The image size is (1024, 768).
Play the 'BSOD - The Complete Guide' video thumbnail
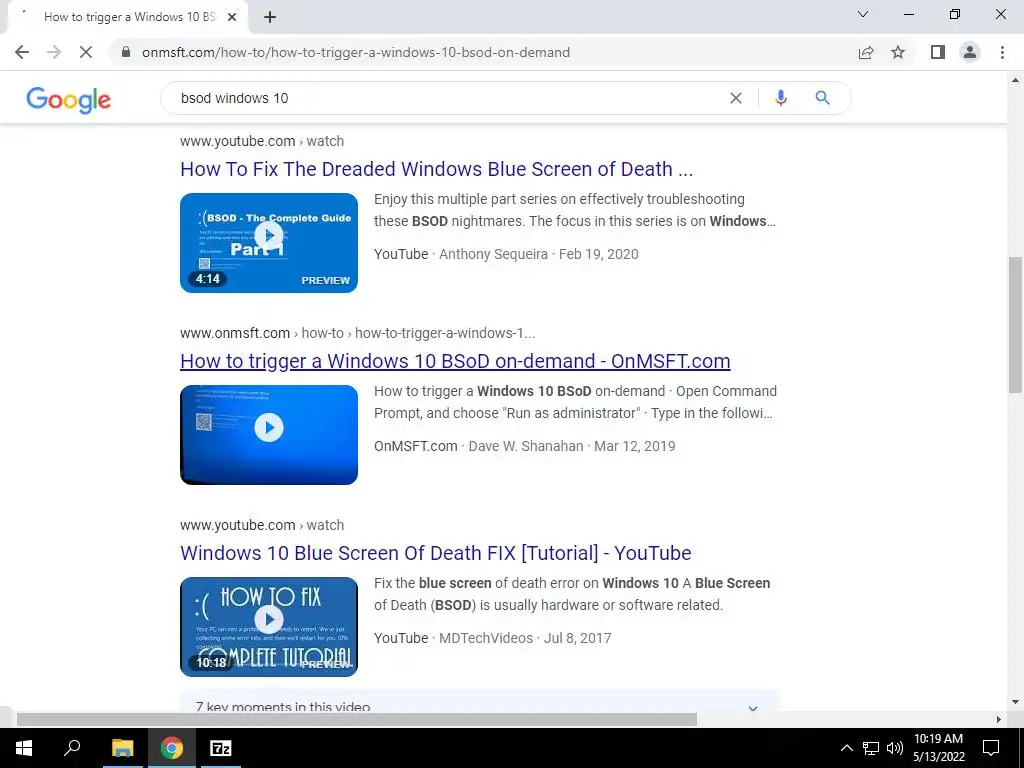[x=269, y=243]
